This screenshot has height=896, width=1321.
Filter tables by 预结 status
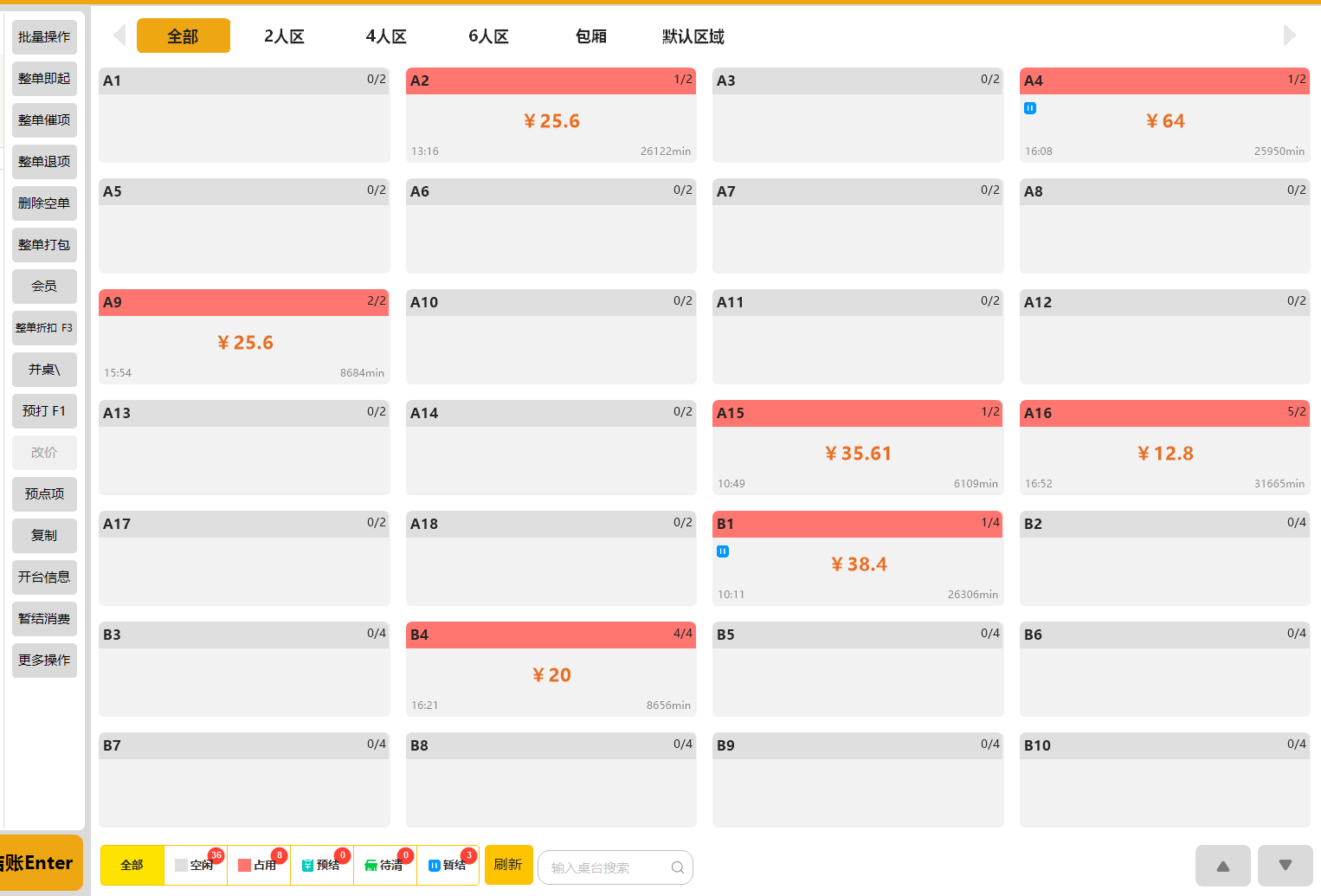click(x=322, y=865)
